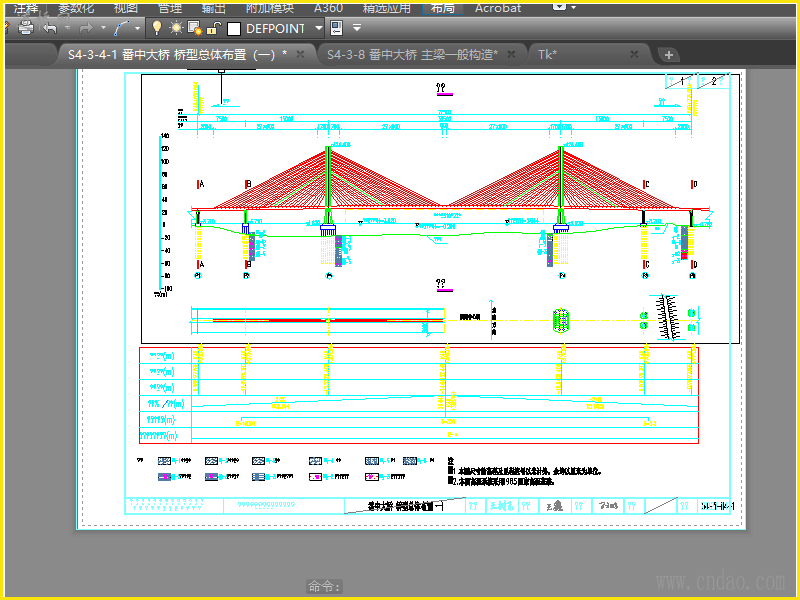Expand the DEFPOINT layer dropdown
This screenshot has width=800, height=600.
coord(319,28)
